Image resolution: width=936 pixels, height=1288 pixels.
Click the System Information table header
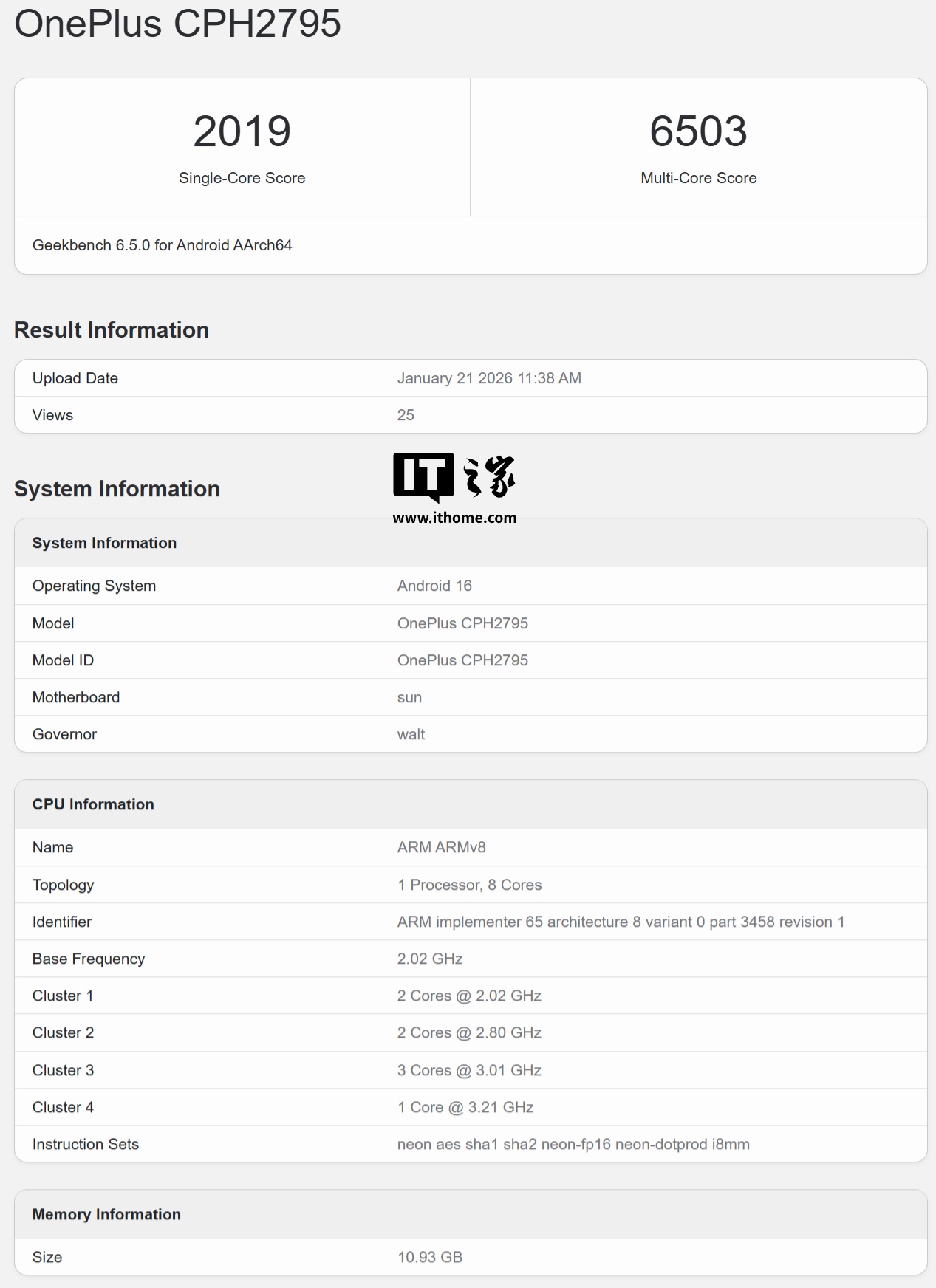(x=104, y=543)
